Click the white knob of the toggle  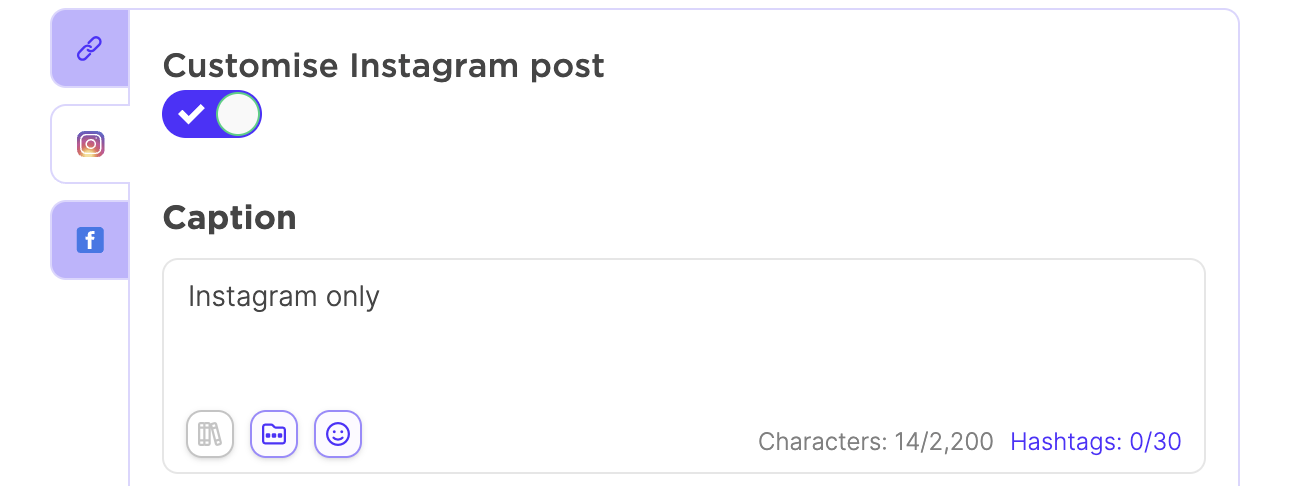[238, 115]
